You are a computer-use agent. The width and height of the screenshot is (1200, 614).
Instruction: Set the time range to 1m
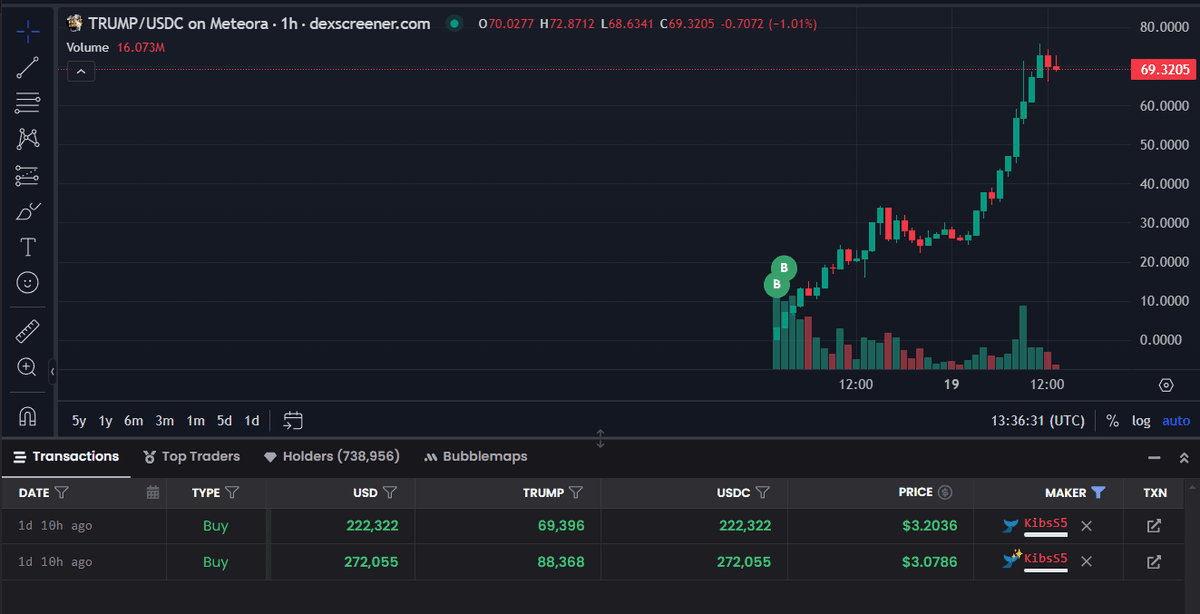pos(196,421)
